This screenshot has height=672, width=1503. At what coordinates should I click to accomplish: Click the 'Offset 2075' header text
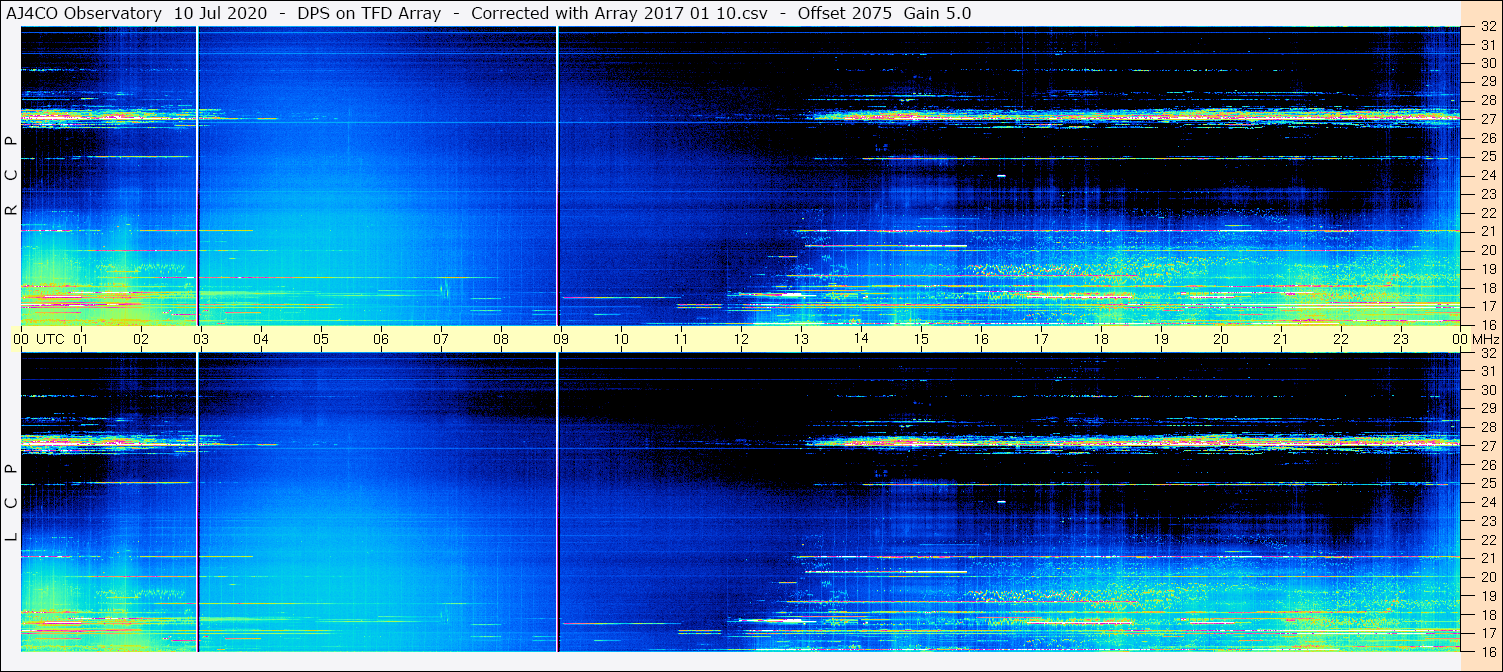coord(845,13)
